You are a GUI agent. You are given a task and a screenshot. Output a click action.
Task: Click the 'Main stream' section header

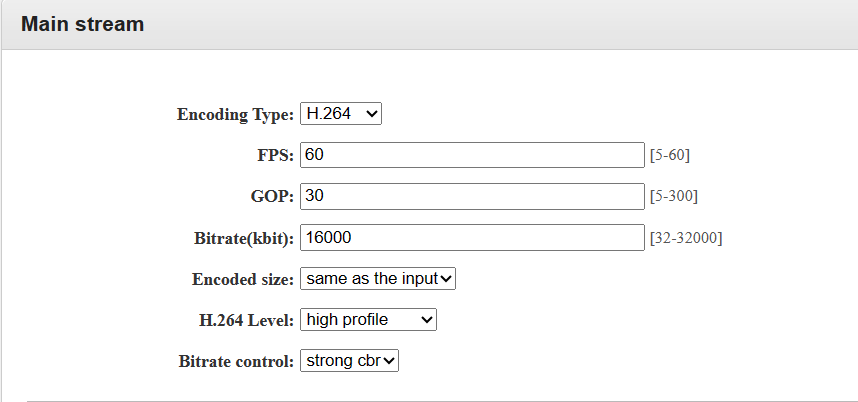tap(82, 24)
